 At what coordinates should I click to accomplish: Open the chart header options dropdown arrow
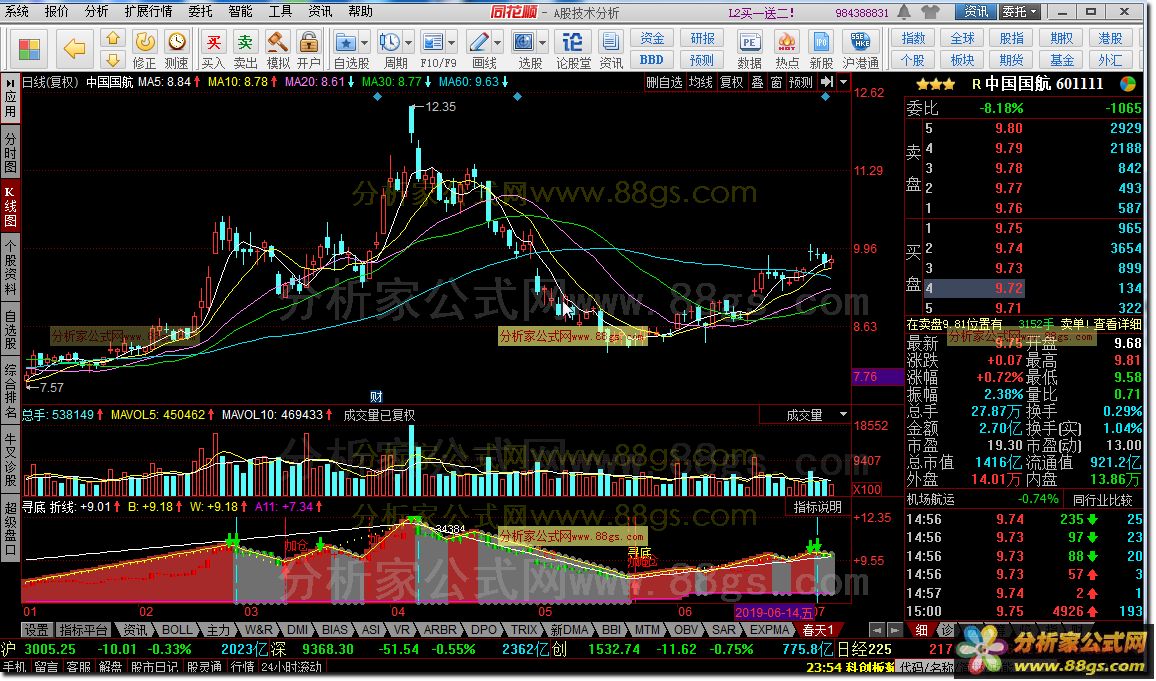coord(843,82)
